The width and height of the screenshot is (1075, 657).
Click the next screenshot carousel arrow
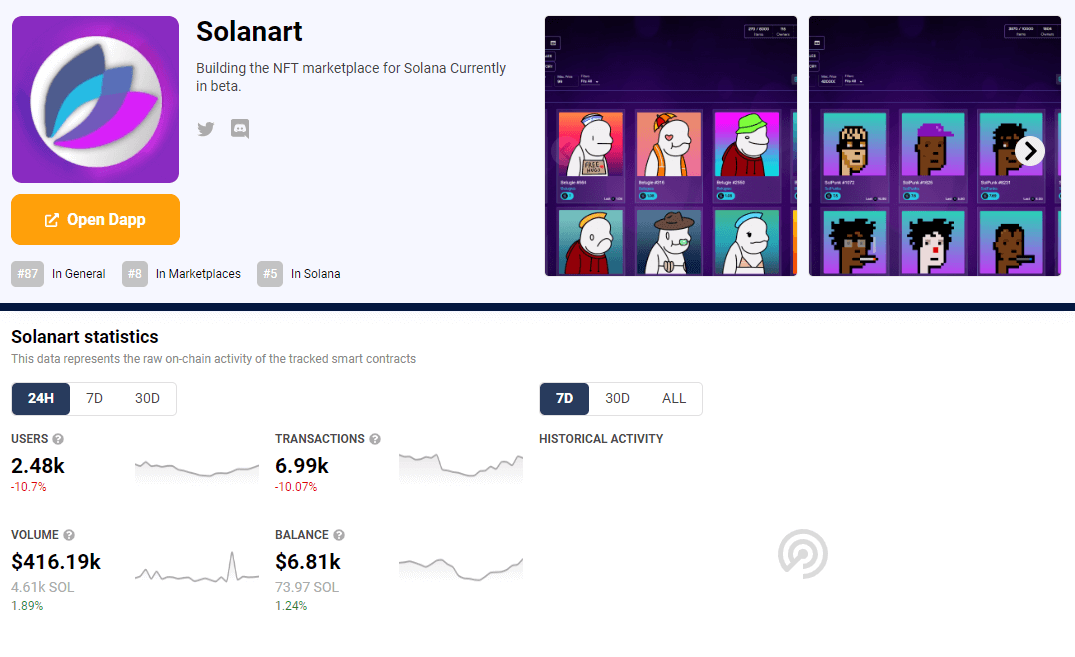click(x=1030, y=150)
